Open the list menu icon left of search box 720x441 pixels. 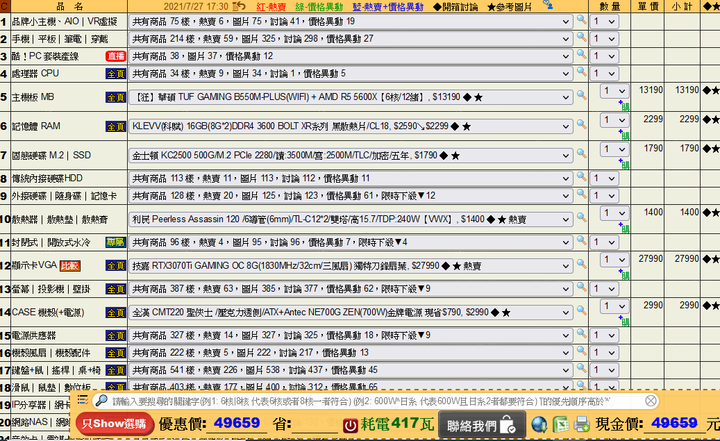tap(82, 400)
